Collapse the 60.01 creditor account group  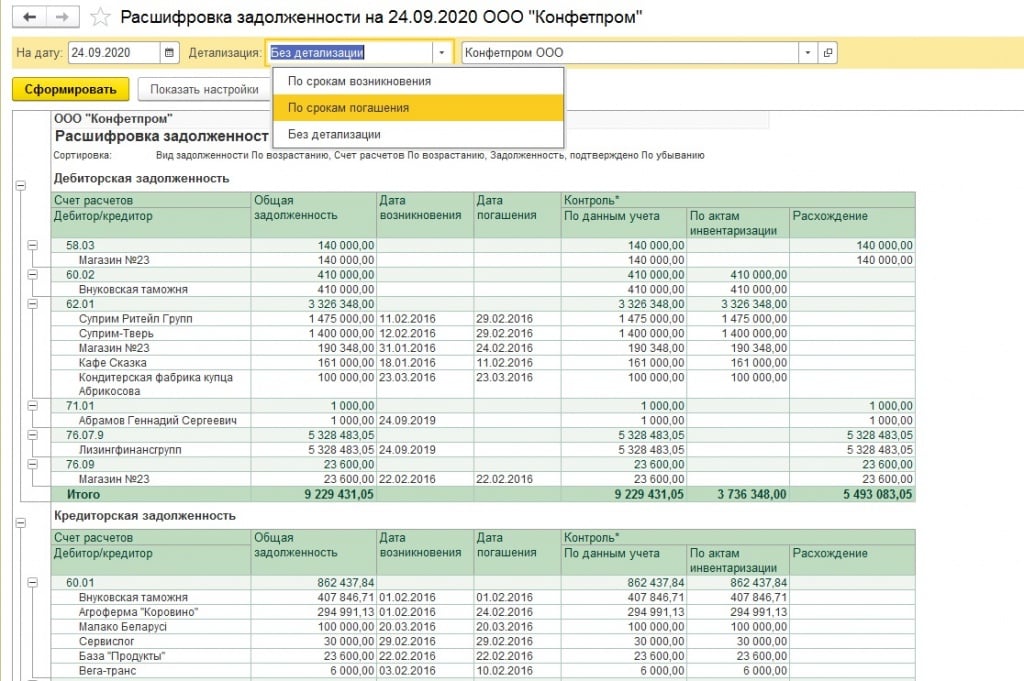click(32, 582)
